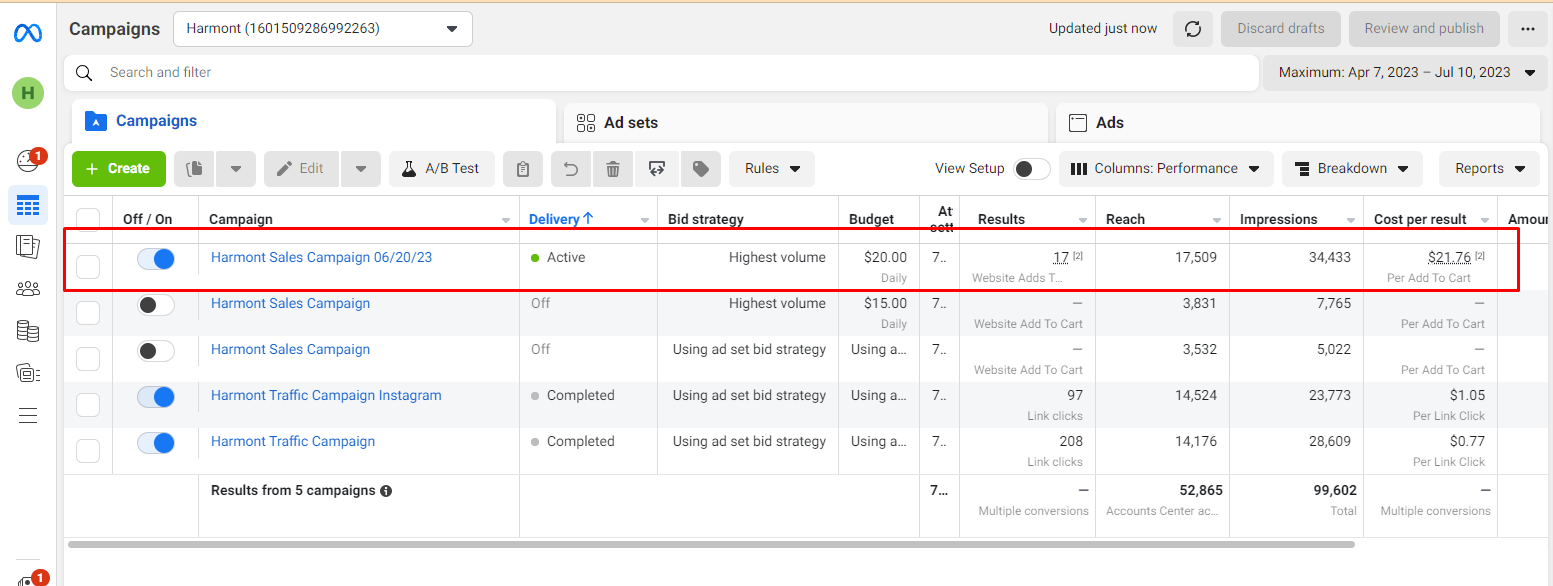Viewport: 1553px width, 586px height.
Task: Open Harmont Sales Campaign link with $15.00 budget
Action: point(290,304)
